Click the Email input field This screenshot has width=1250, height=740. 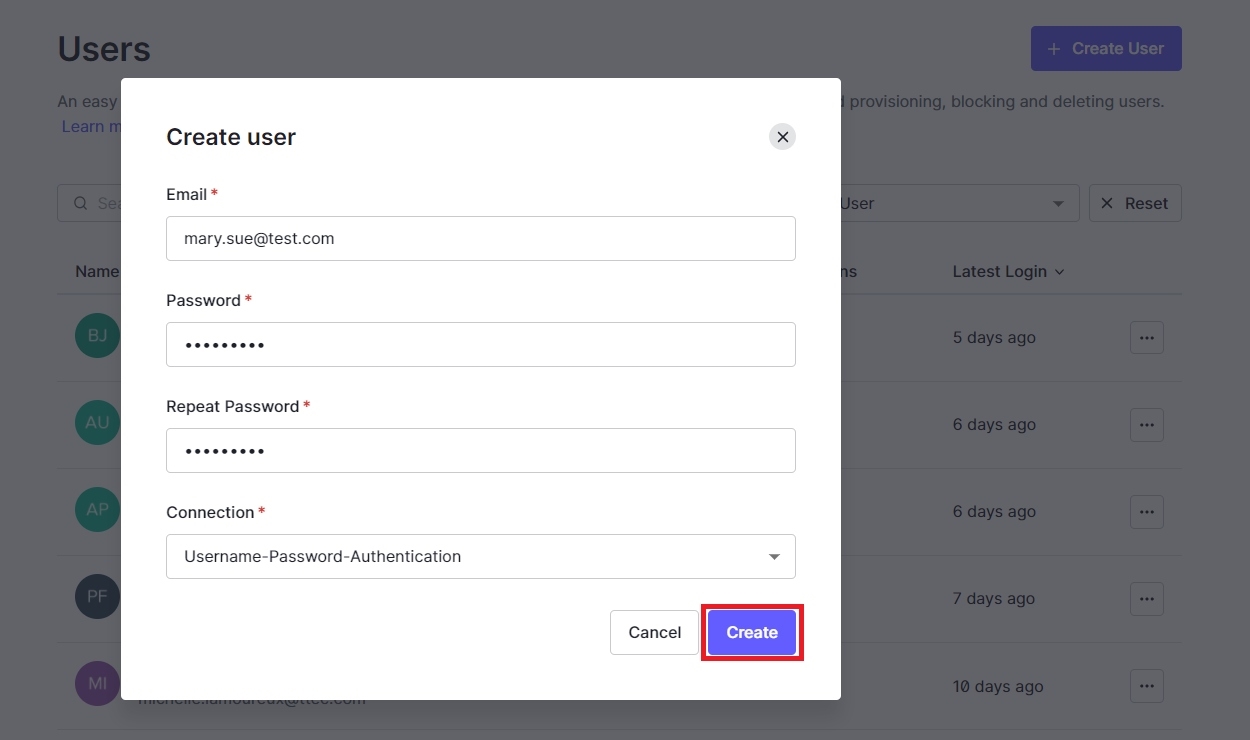point(480,239)
